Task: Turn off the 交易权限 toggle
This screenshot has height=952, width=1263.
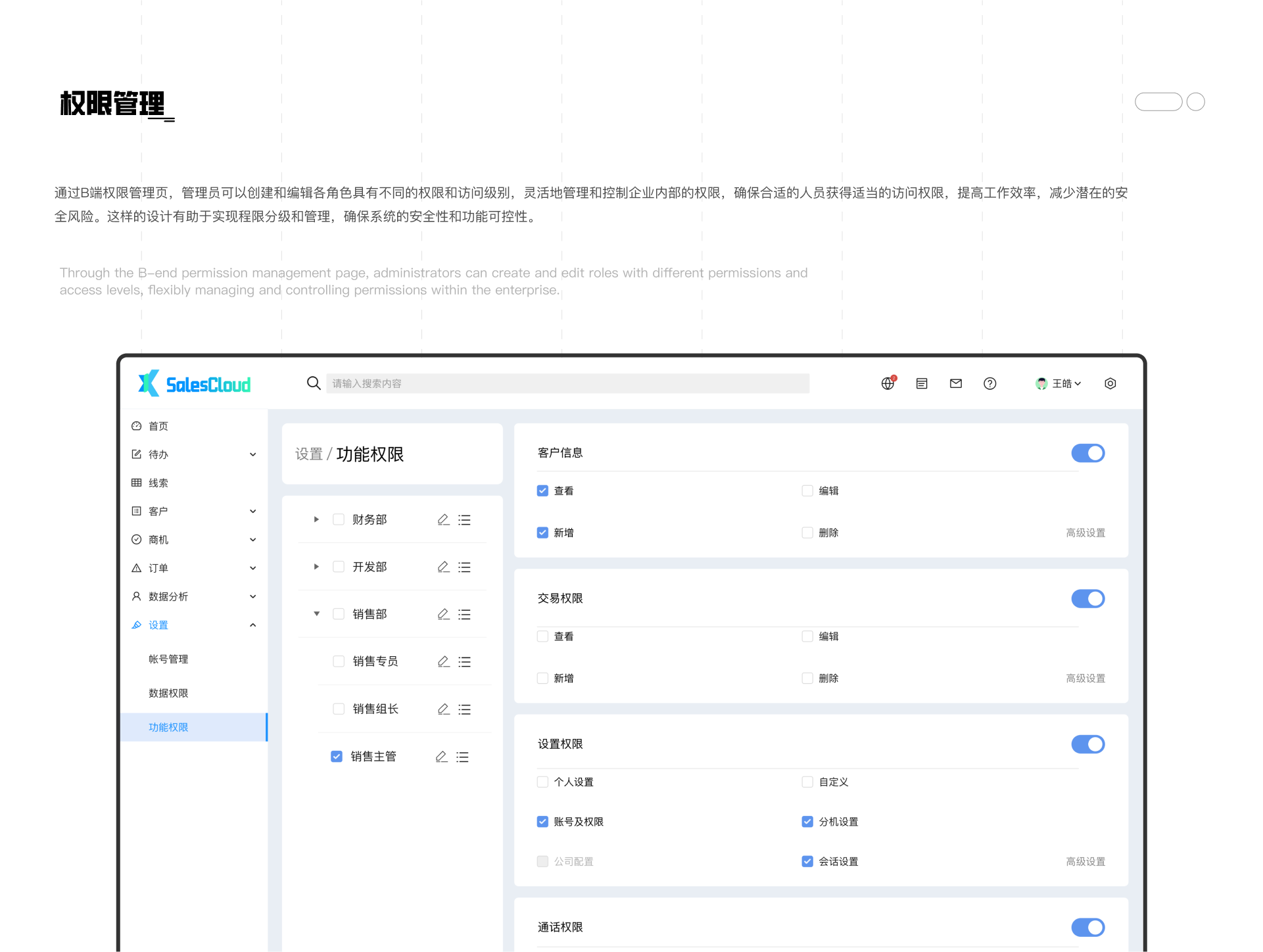Action: (1088, 598)
